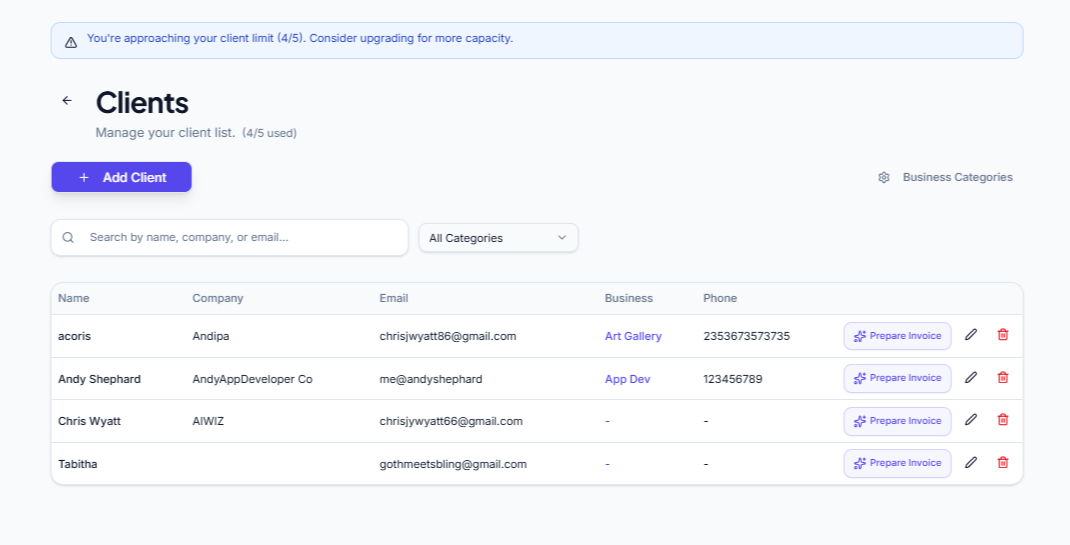This screenshot has width=1070, height=545.
Task: Click the gear icon next to Business Categories
Action: click(x=884, y=178)
